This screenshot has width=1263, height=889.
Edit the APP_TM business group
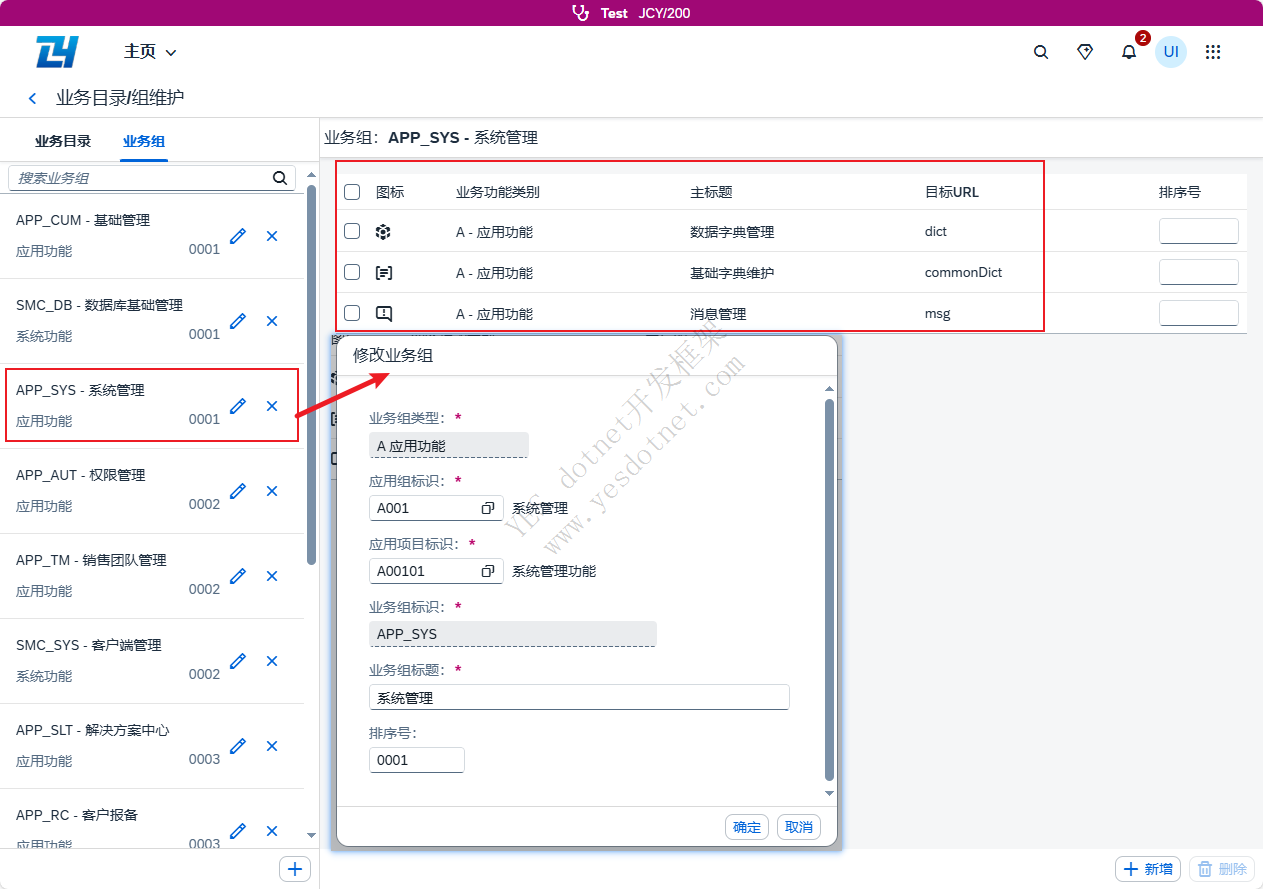point(237,576)
